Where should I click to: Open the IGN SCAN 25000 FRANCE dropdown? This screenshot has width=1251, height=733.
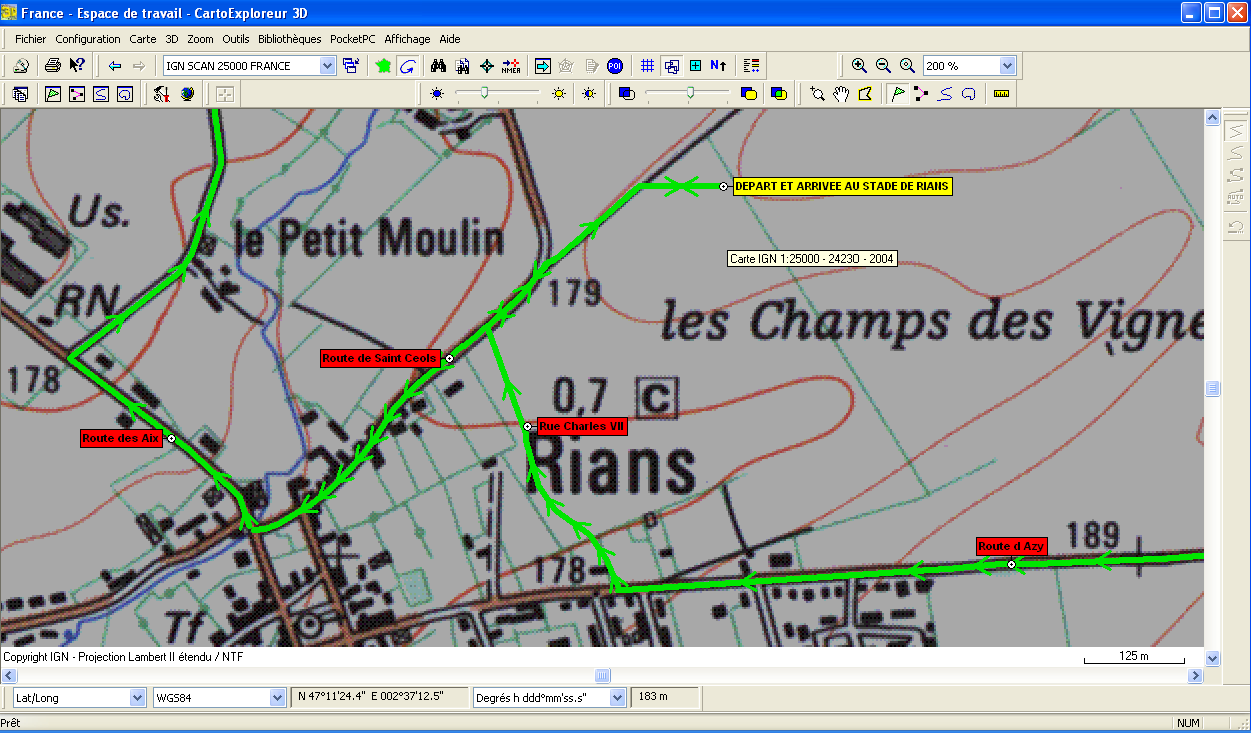[327, 66]
